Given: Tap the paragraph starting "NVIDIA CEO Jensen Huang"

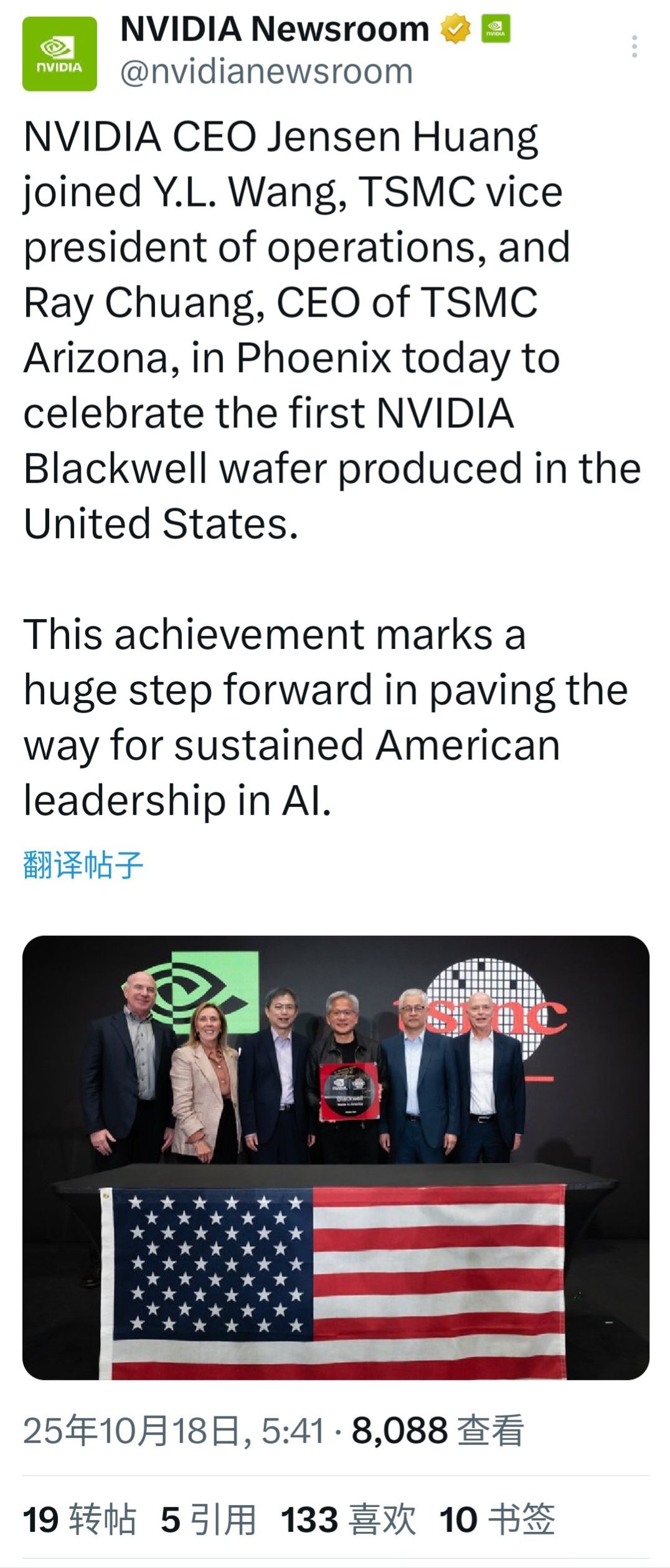Looking at the screenshot, I should pyautogui.click(x=311, y=330).
